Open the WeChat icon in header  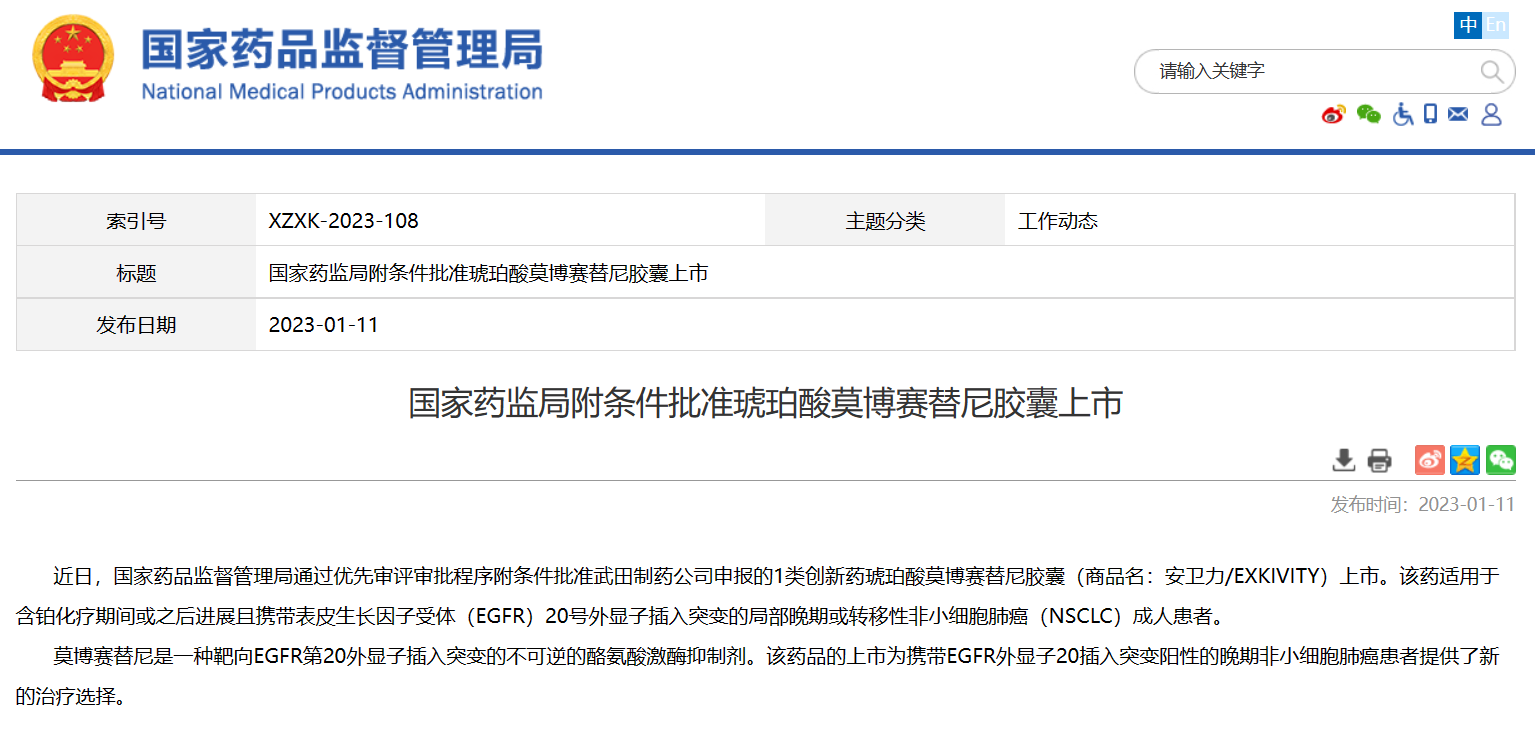pyautogui.click(x=1368, y=114)
